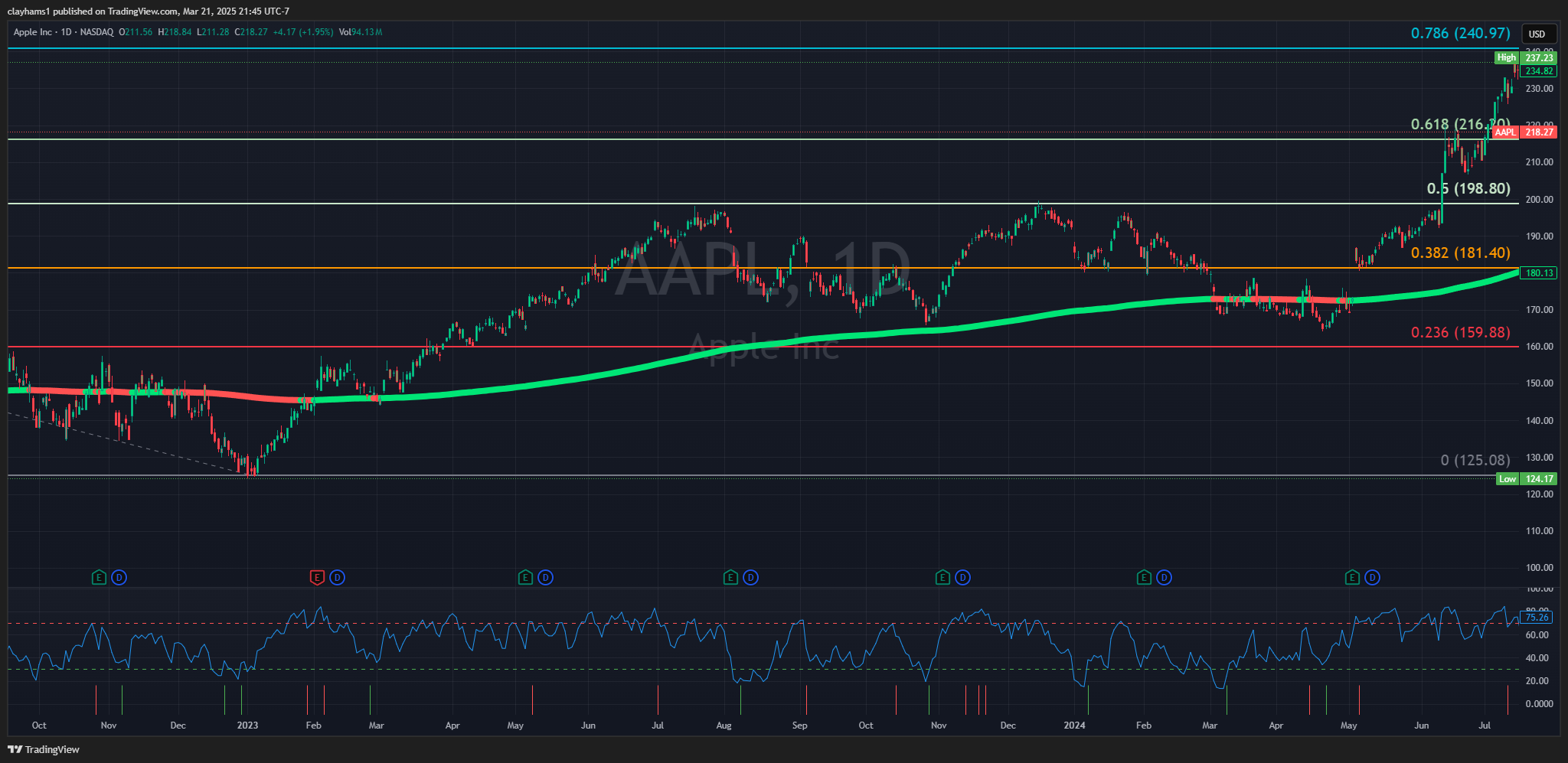
Task: Click the 234.82 price label on scale
Action: 1538,71
